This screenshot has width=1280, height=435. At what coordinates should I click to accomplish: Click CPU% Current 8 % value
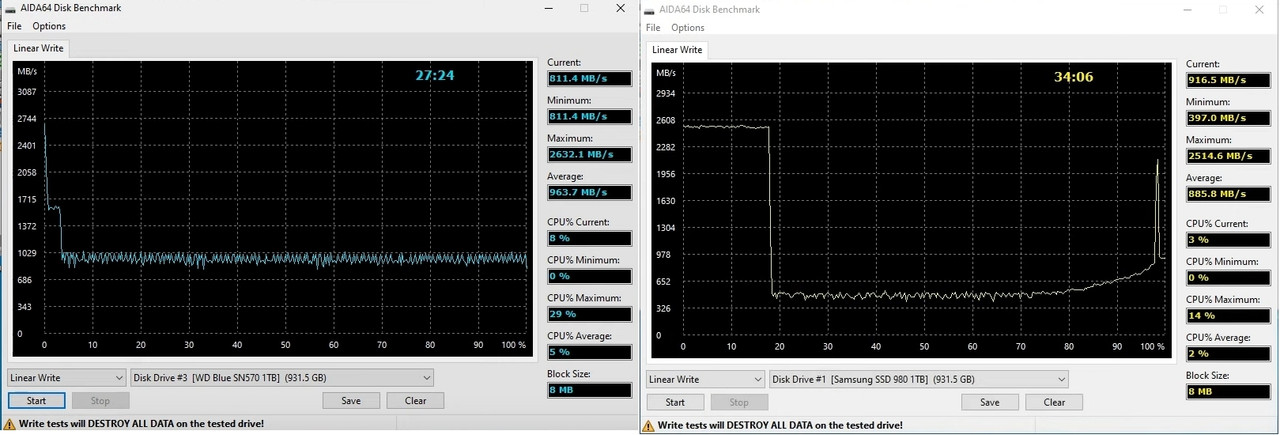tap(590, 238)
